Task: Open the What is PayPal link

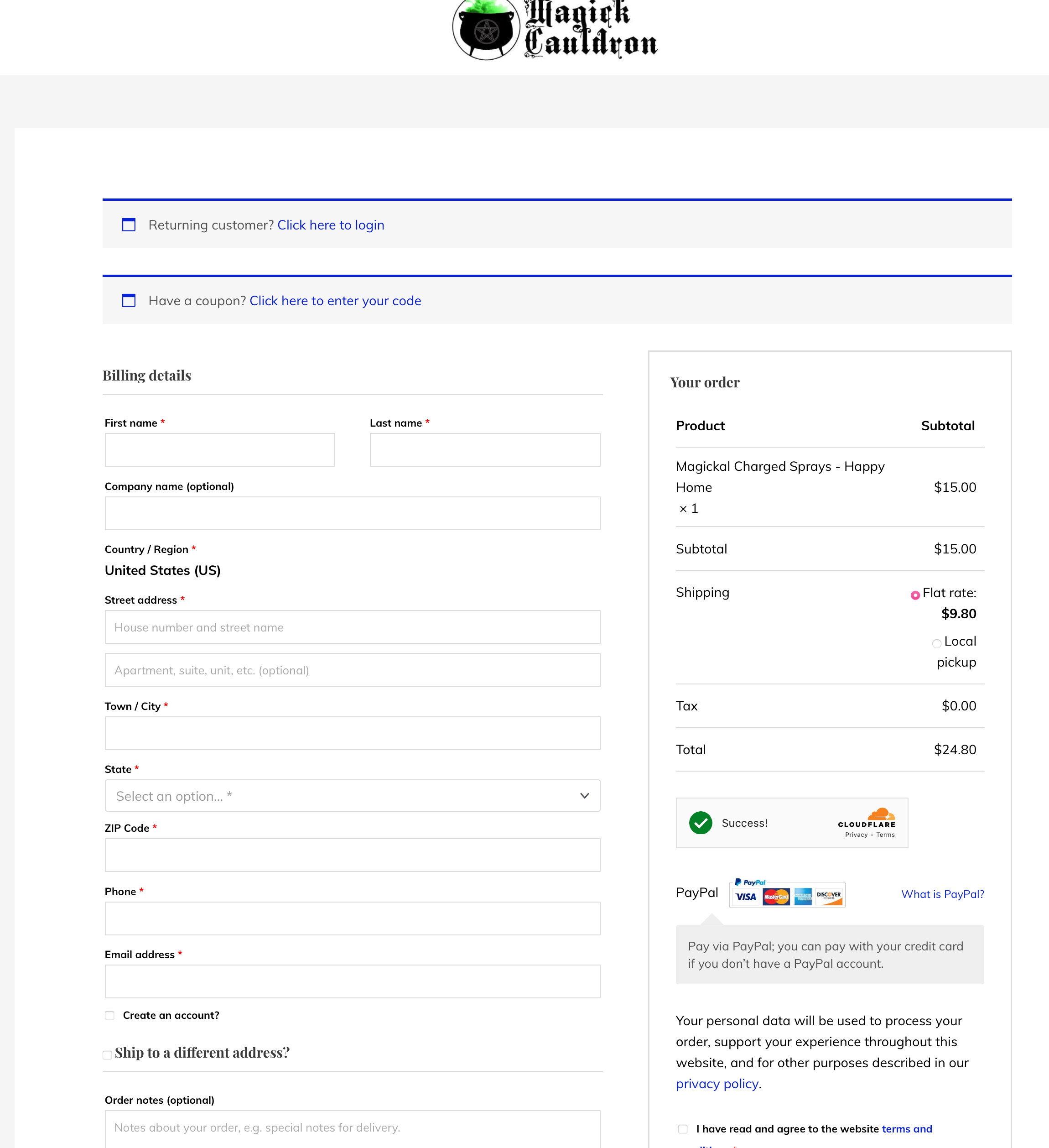Action: tap(942, 894)
